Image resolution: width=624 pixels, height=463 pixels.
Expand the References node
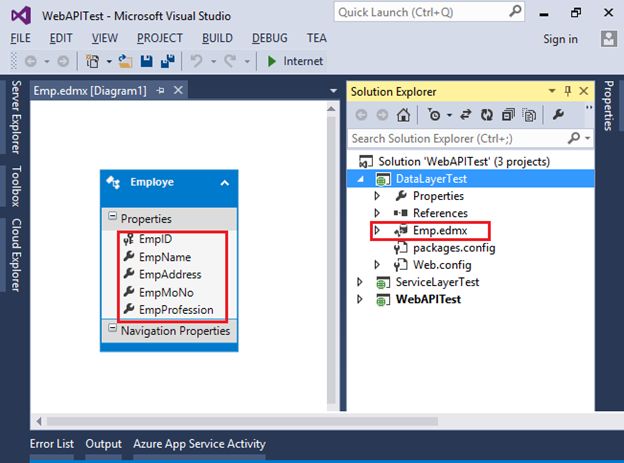coord(377,213)
